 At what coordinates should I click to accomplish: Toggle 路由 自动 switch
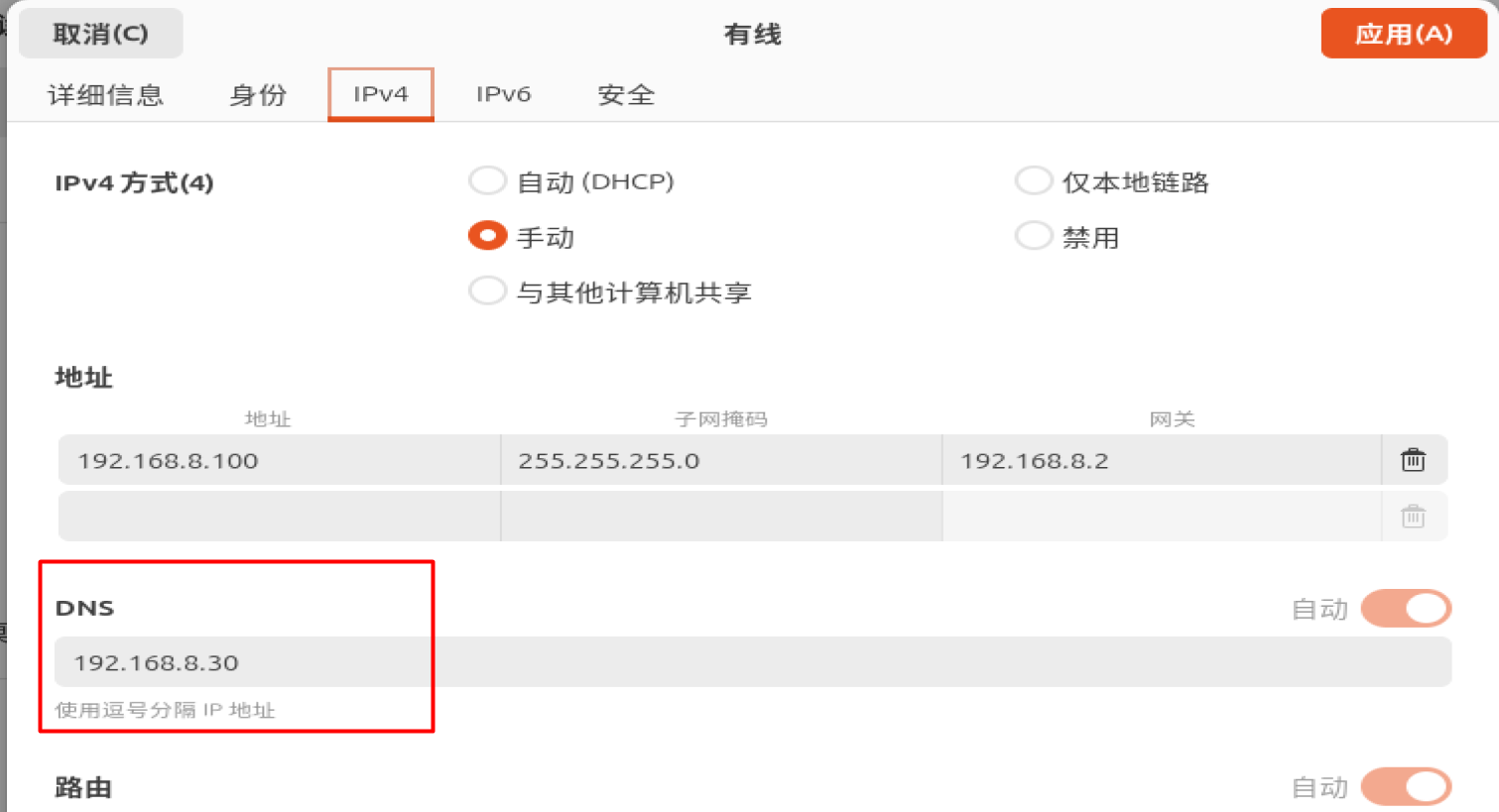point(1406,787)
